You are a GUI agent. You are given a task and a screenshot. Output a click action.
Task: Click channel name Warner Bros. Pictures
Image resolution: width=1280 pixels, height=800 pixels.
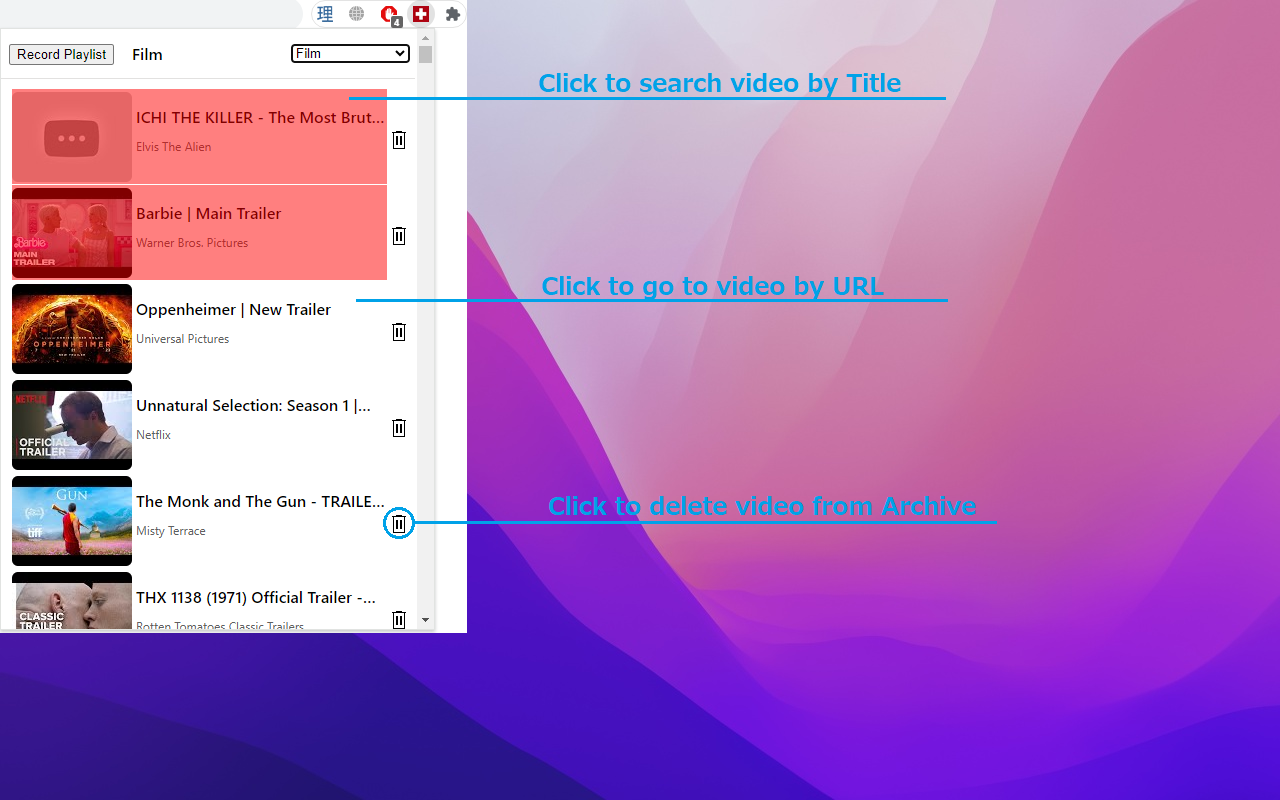(192, 243)
